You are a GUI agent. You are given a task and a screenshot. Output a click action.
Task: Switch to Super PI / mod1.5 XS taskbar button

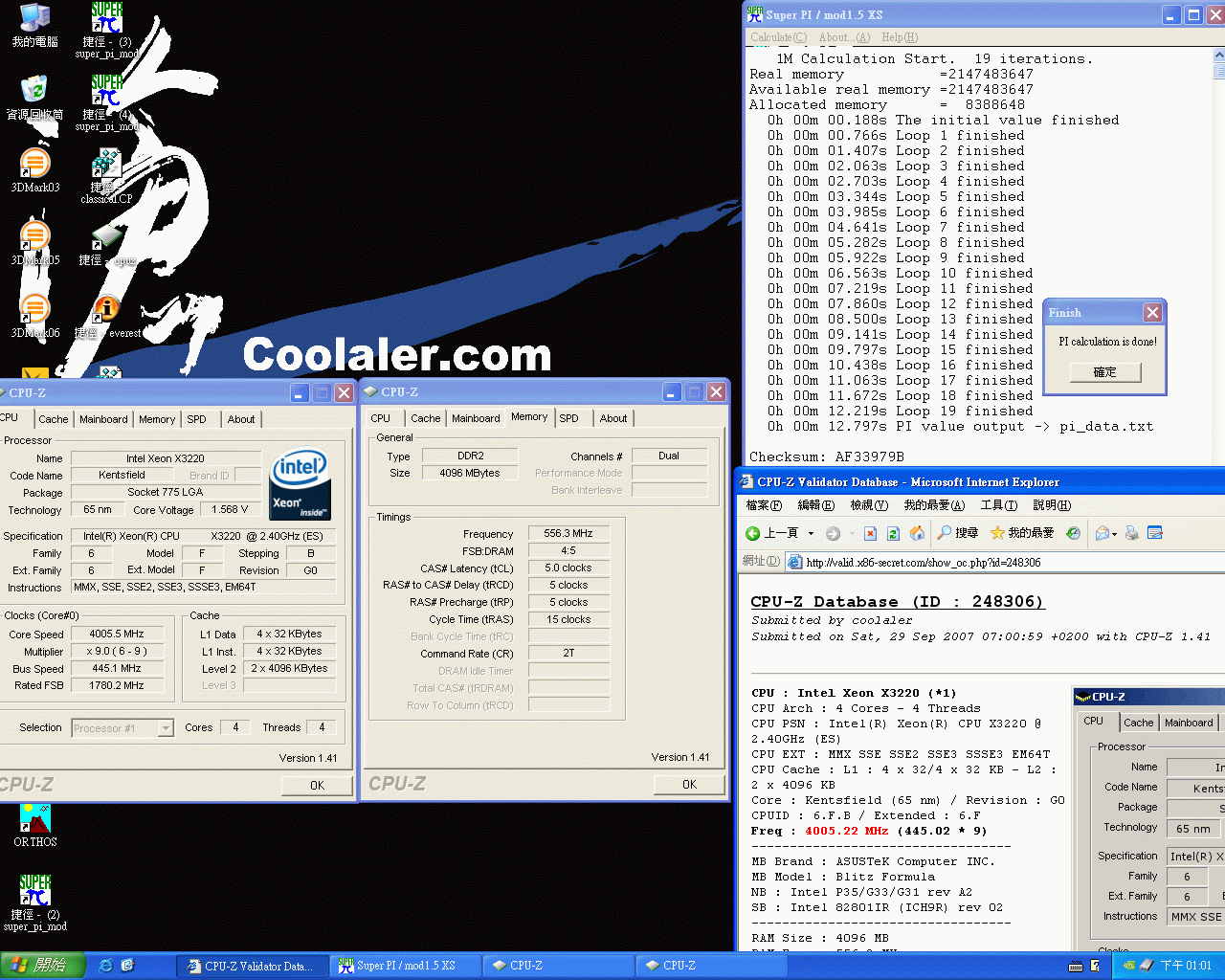coord(404,966)
